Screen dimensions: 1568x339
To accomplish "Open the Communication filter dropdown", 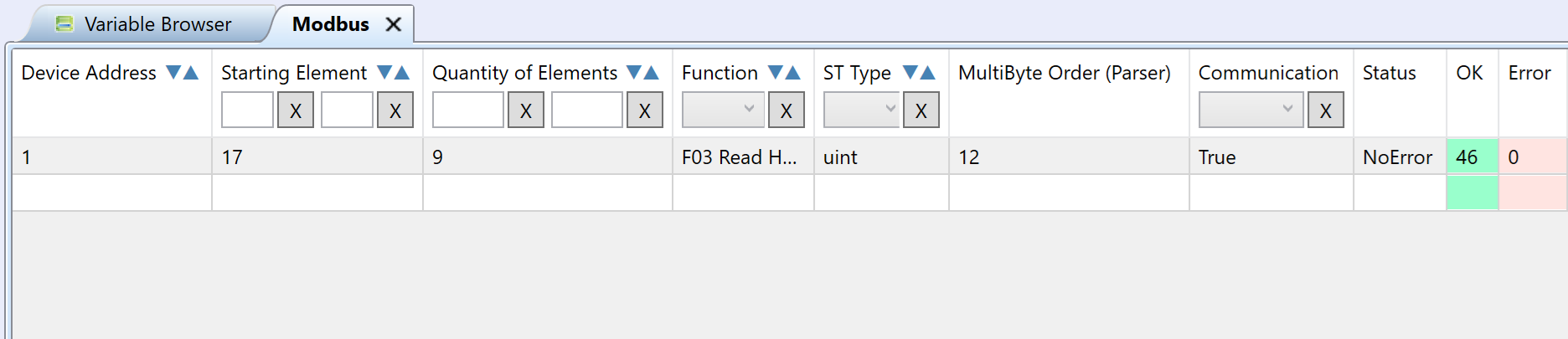I will pos(1251,110).
